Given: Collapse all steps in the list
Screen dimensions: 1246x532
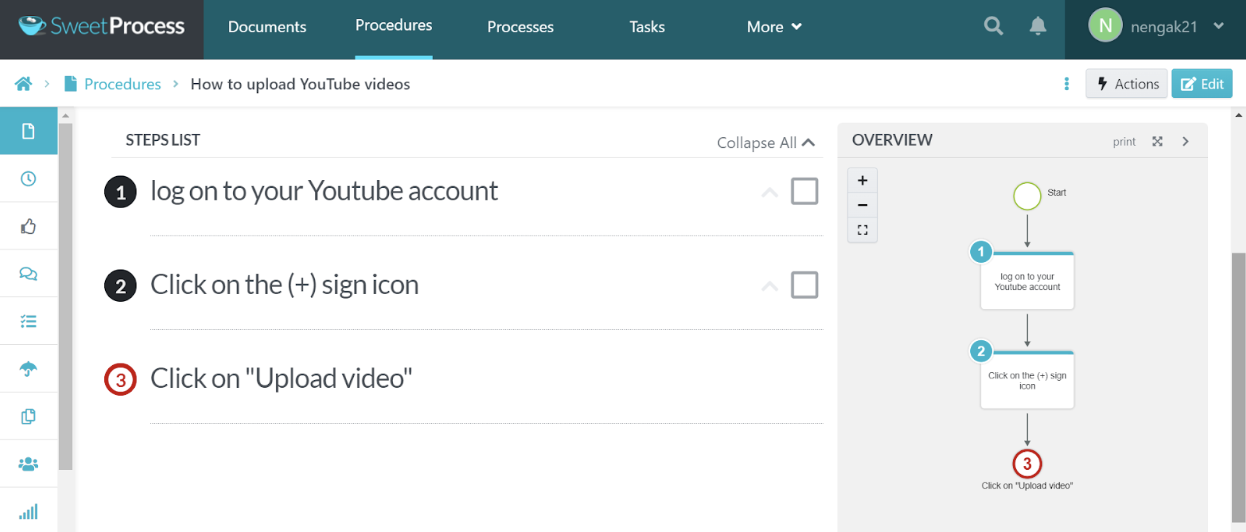Looking at the screenshot, I should [766, 143].
